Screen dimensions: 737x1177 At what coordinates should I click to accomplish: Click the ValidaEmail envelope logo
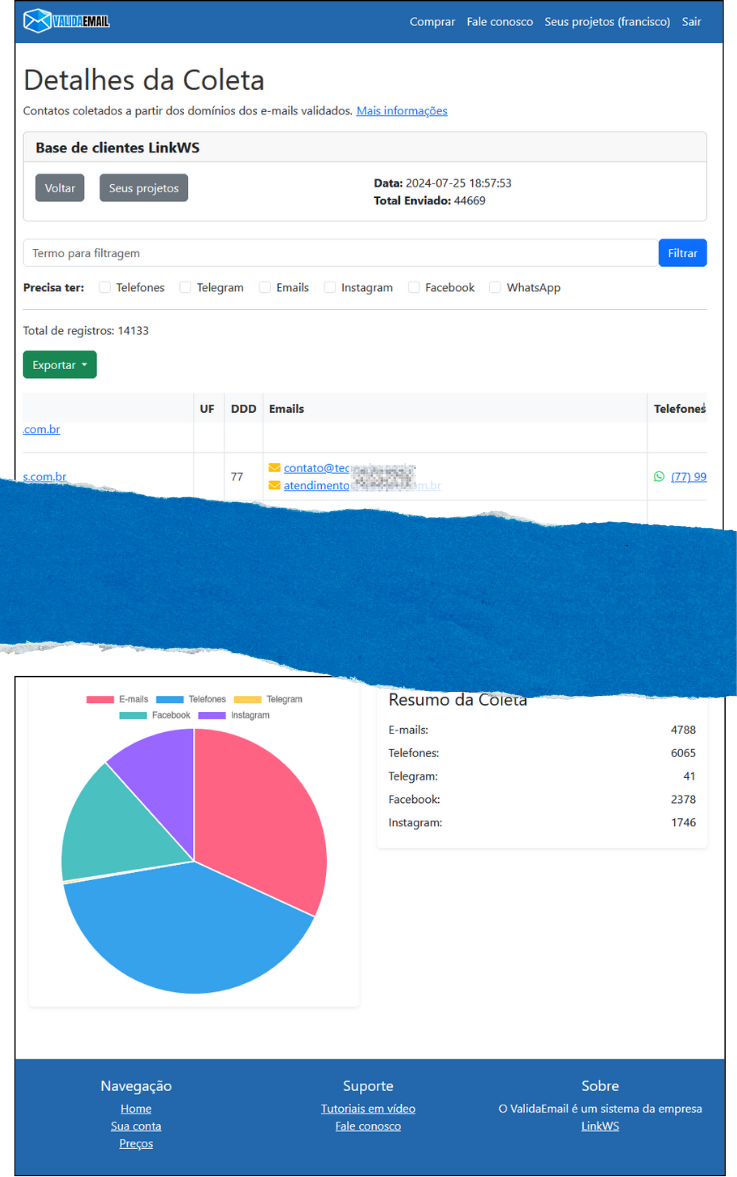37,20
